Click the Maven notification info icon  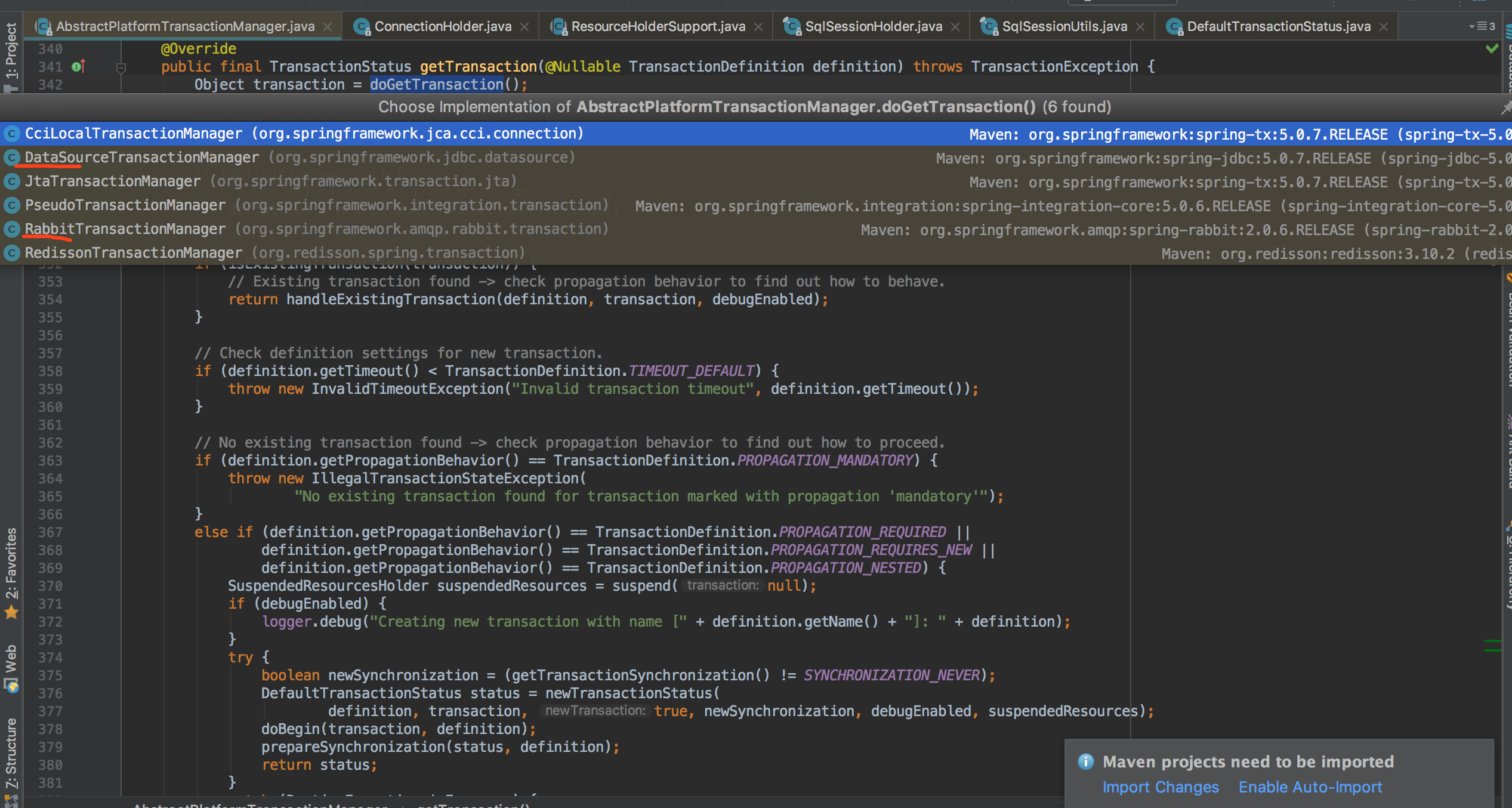point(1085,761)
